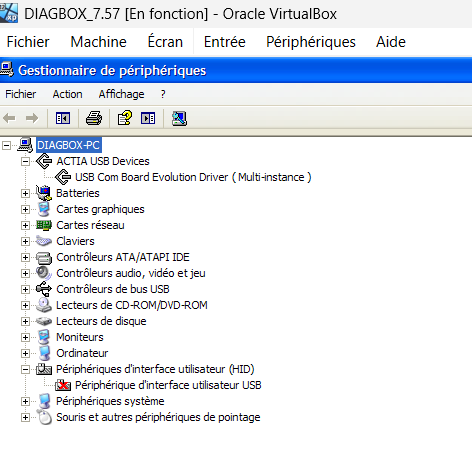
Task: Click the Contrôleurs de bus USB icon
Action: pos(44,289)
